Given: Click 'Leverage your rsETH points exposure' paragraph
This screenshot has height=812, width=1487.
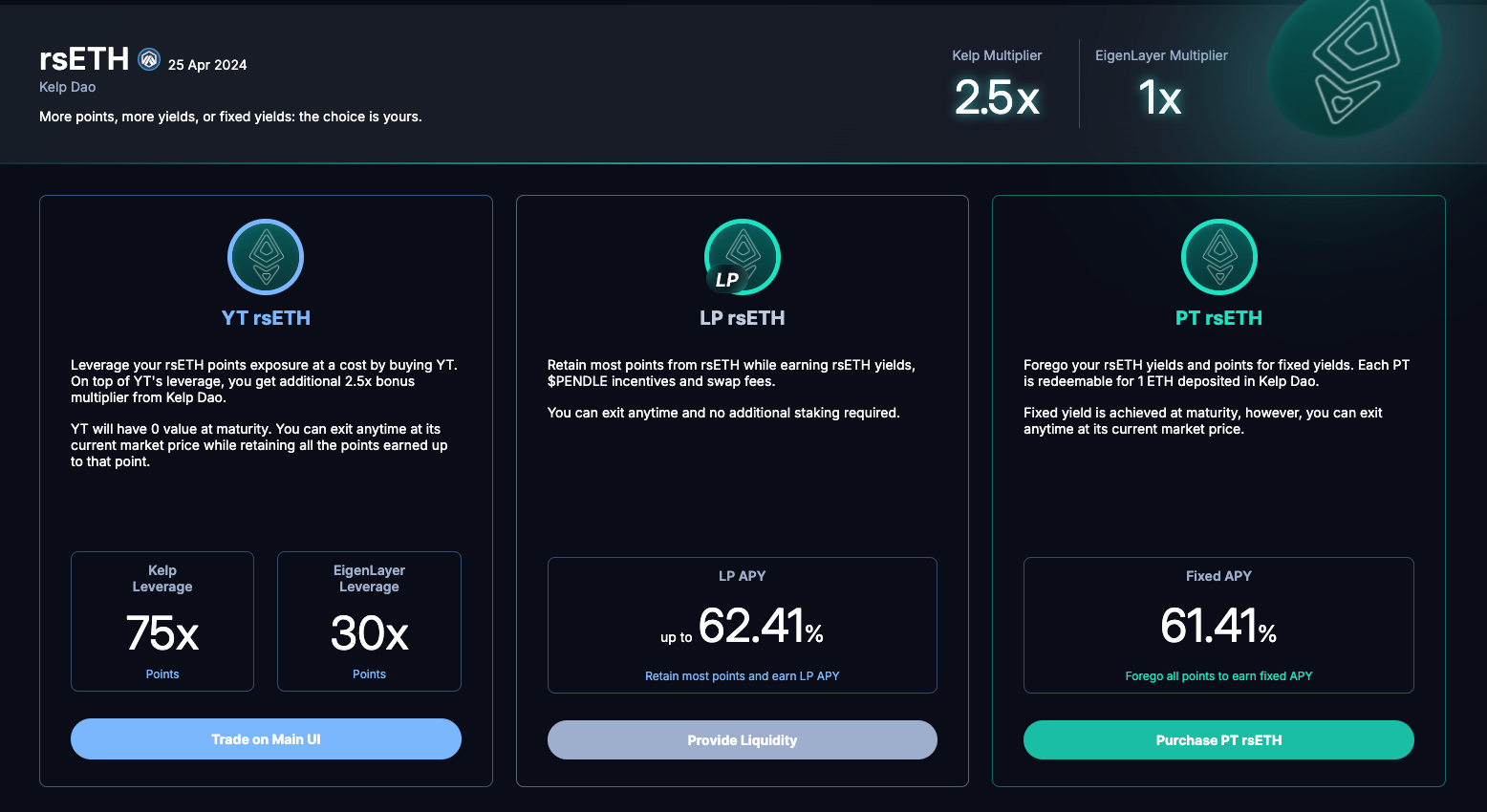Looking at the screenshot, I should pos(264,381).
